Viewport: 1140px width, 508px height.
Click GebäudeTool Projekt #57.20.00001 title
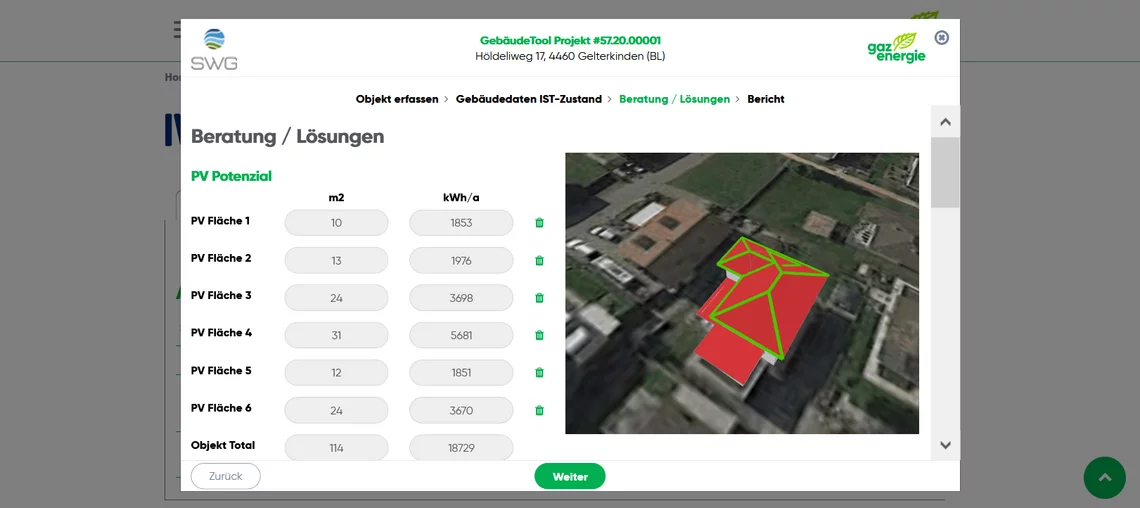pos(570,41)
